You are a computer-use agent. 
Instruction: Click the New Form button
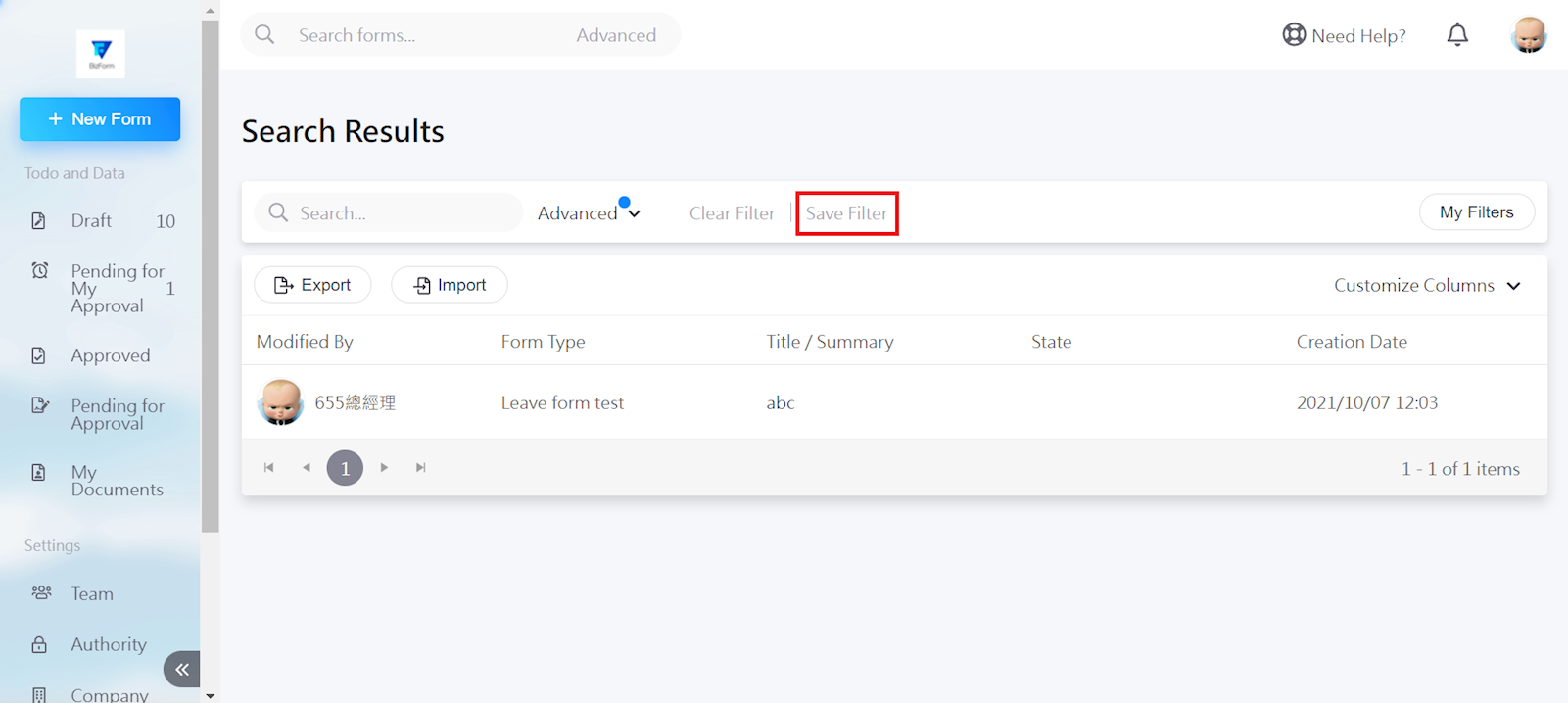[x=100, y=119]
